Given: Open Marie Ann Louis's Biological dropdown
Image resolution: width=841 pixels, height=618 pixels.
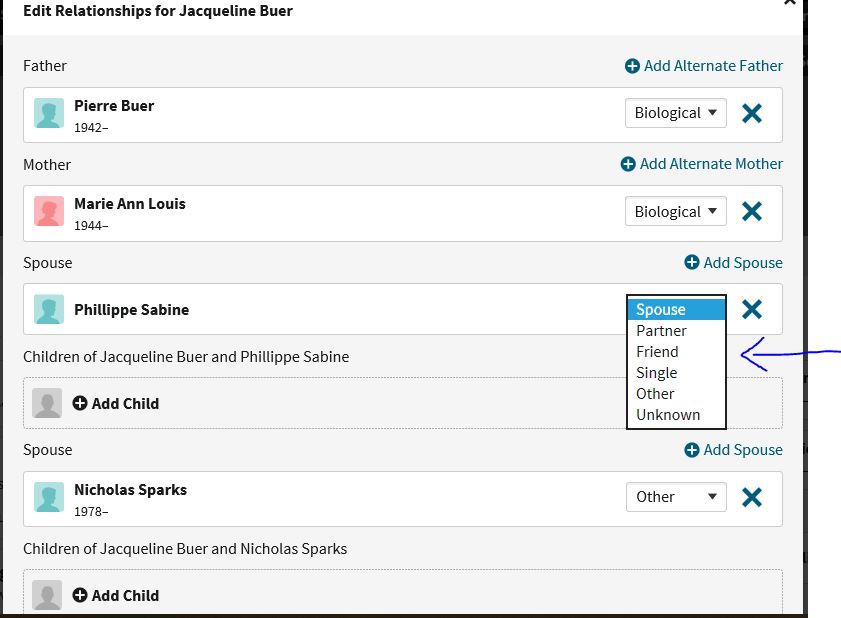Looking at the screenshot, I should point(676,211).
